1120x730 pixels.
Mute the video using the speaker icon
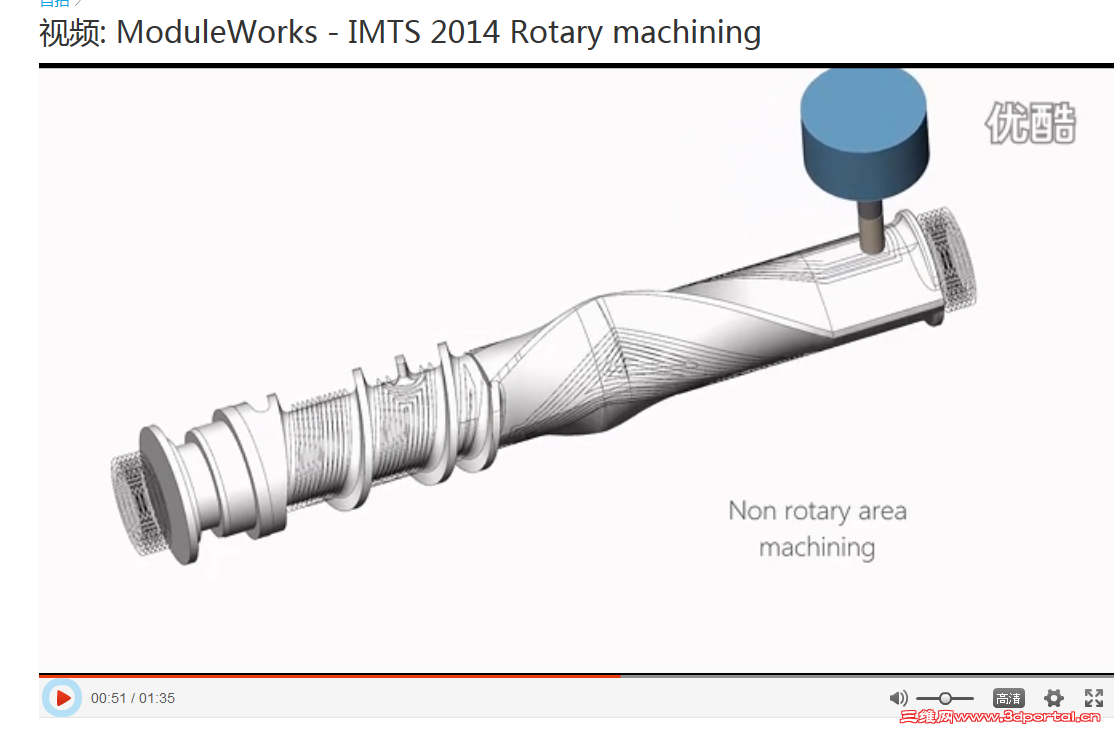898,698
